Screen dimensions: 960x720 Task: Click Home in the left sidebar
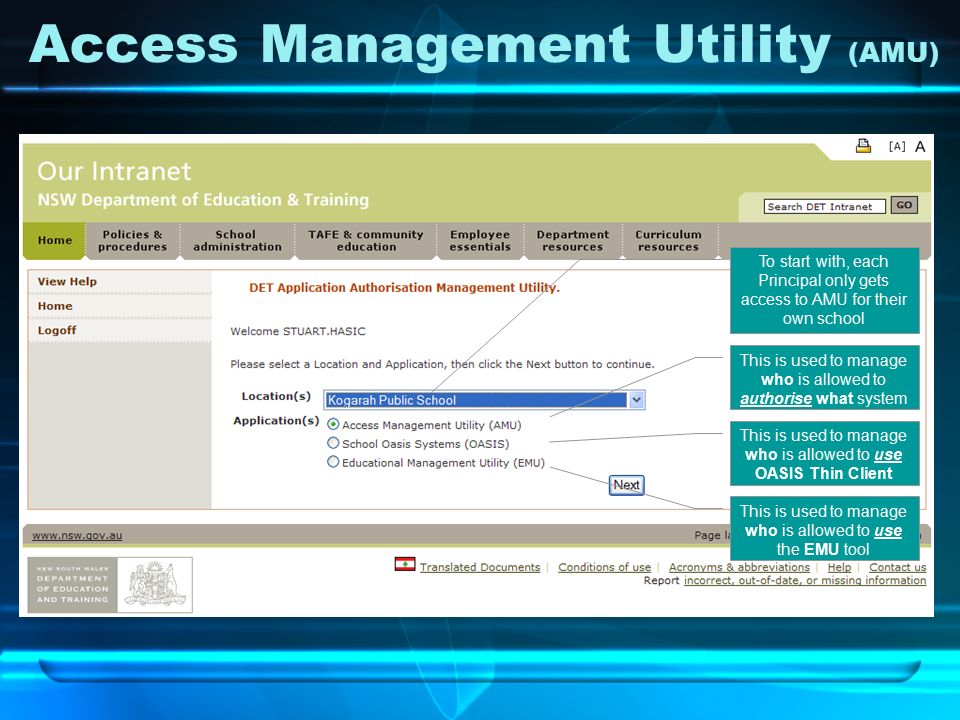click(54, 306)
